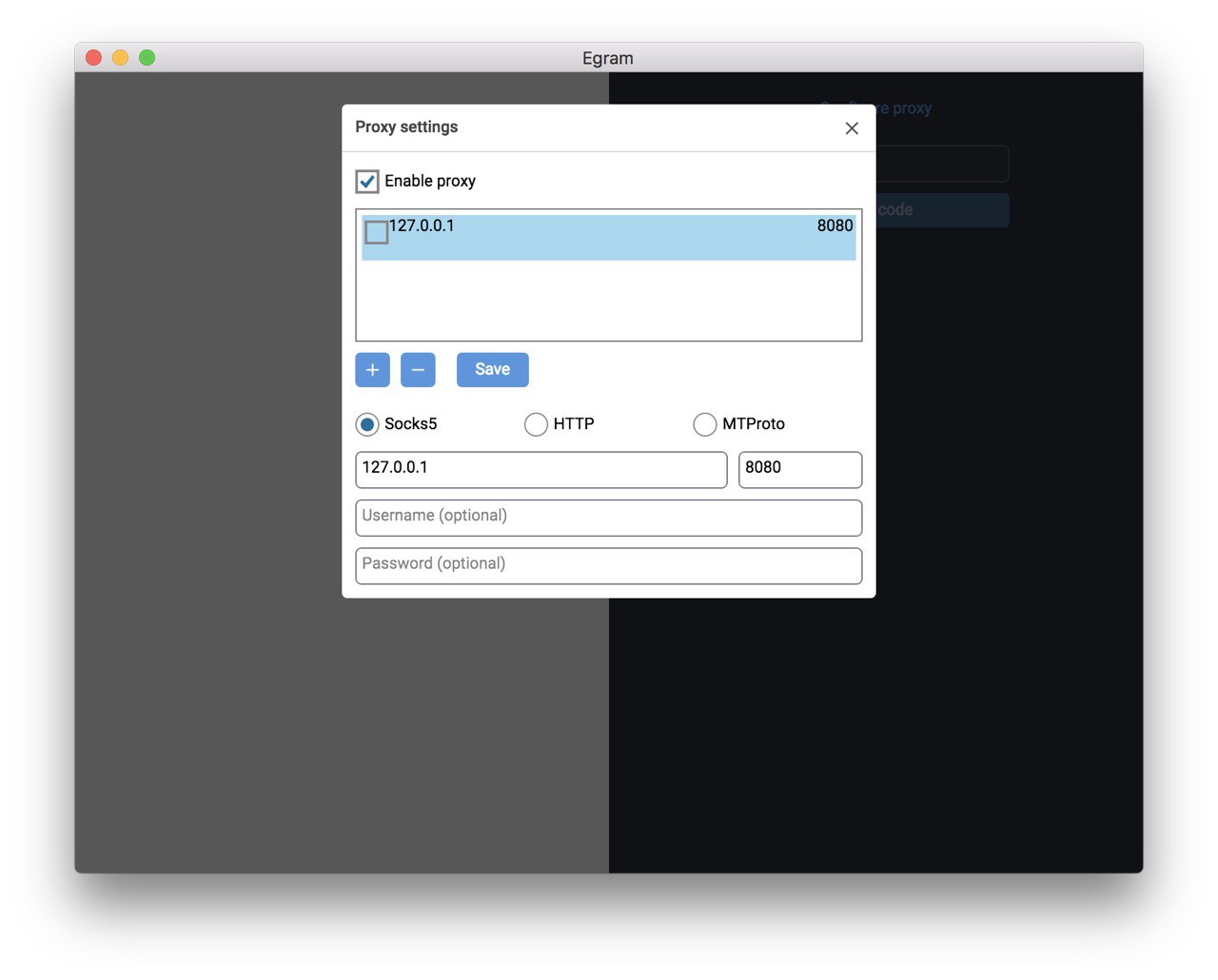Focus the 8080 port input field

(x=800, y=470)
